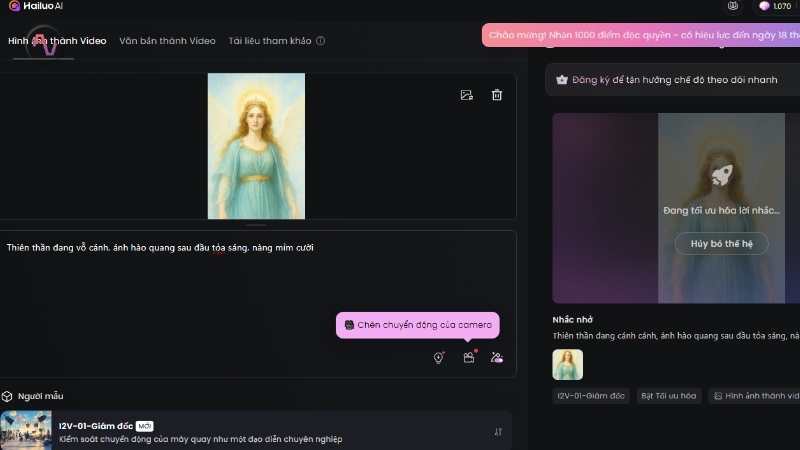Screen dimensions: 800x450
Task: Click the cube icon next to Người mẫu
Action: click(x=7, y=396)
